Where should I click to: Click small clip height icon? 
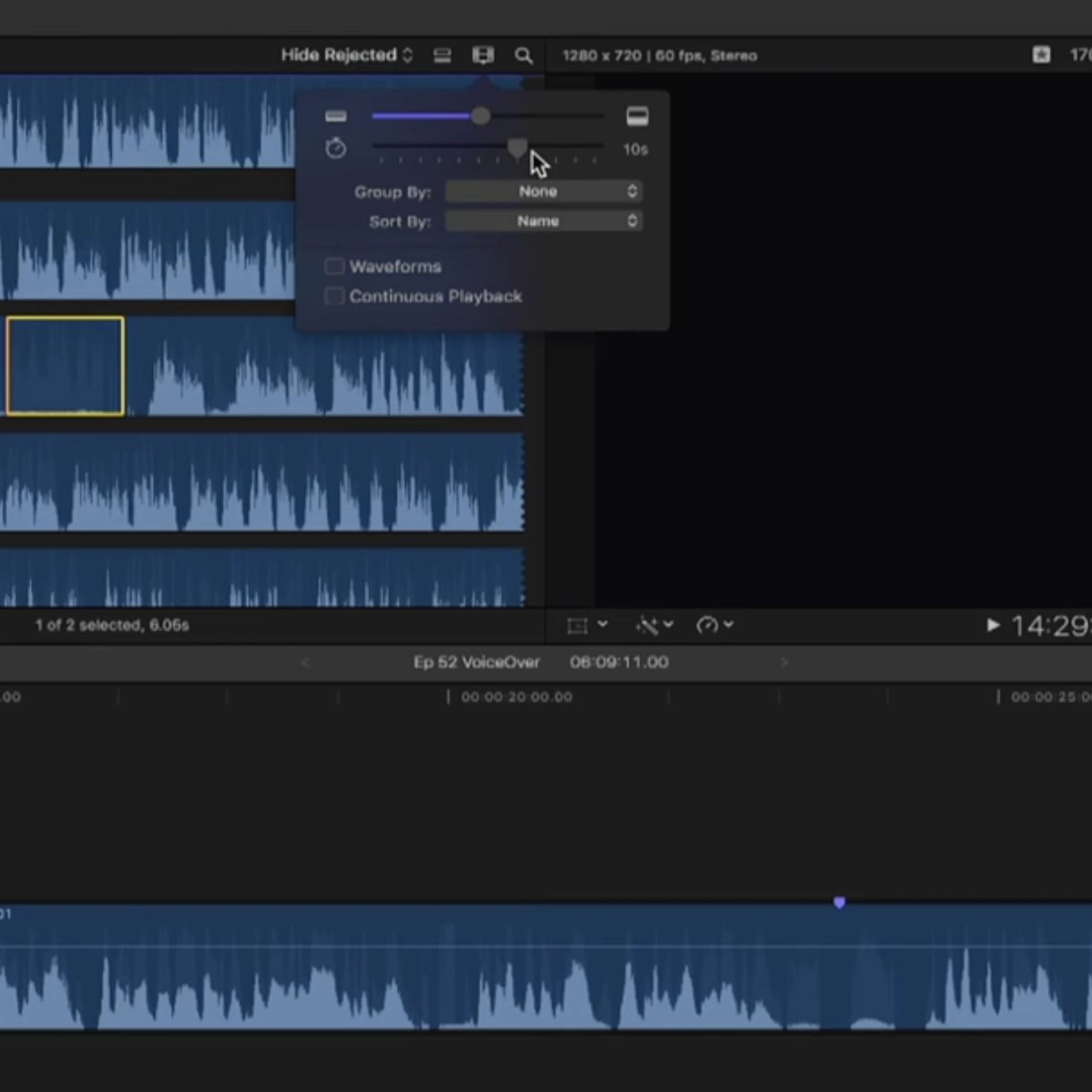click(336, 116)
